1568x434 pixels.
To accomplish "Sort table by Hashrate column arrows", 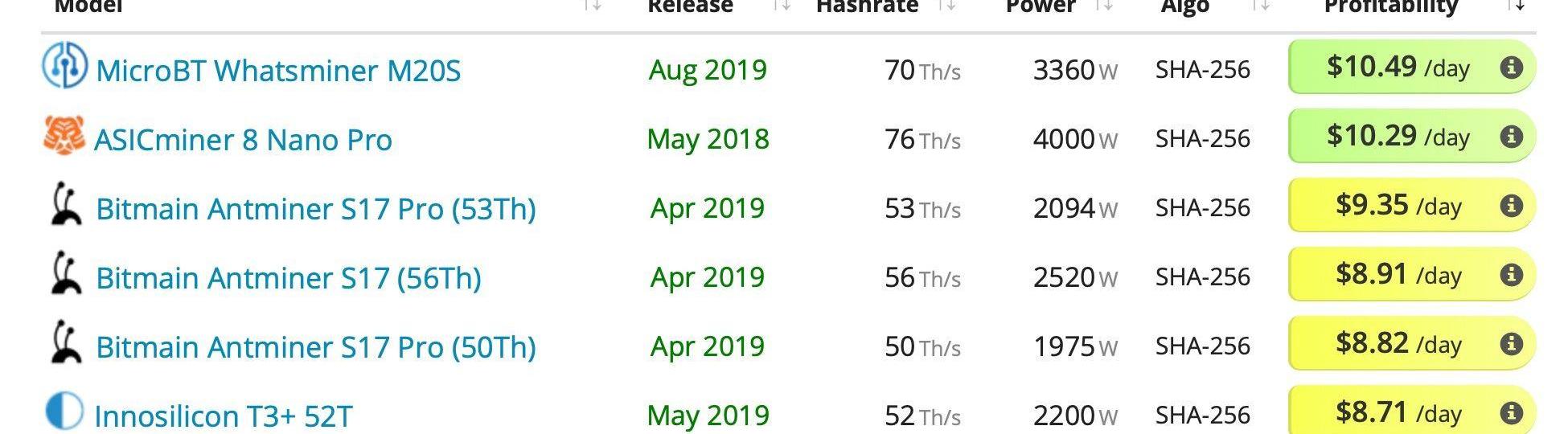I will pyautogui.click(x=948, y=6).
